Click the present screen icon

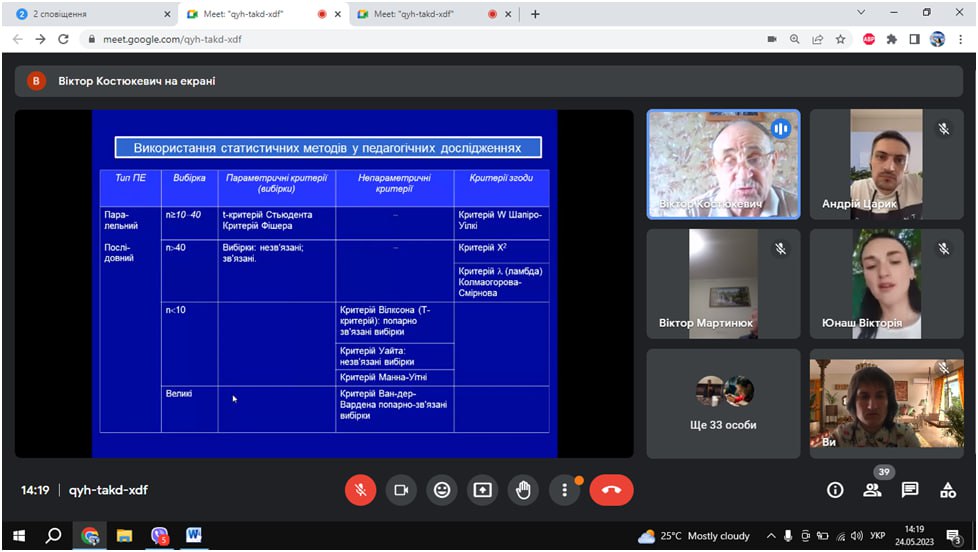pos(483,490)
